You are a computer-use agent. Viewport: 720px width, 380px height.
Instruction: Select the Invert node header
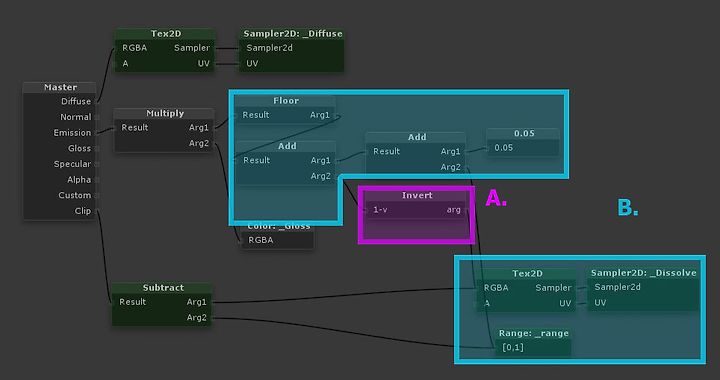(417, 195)
